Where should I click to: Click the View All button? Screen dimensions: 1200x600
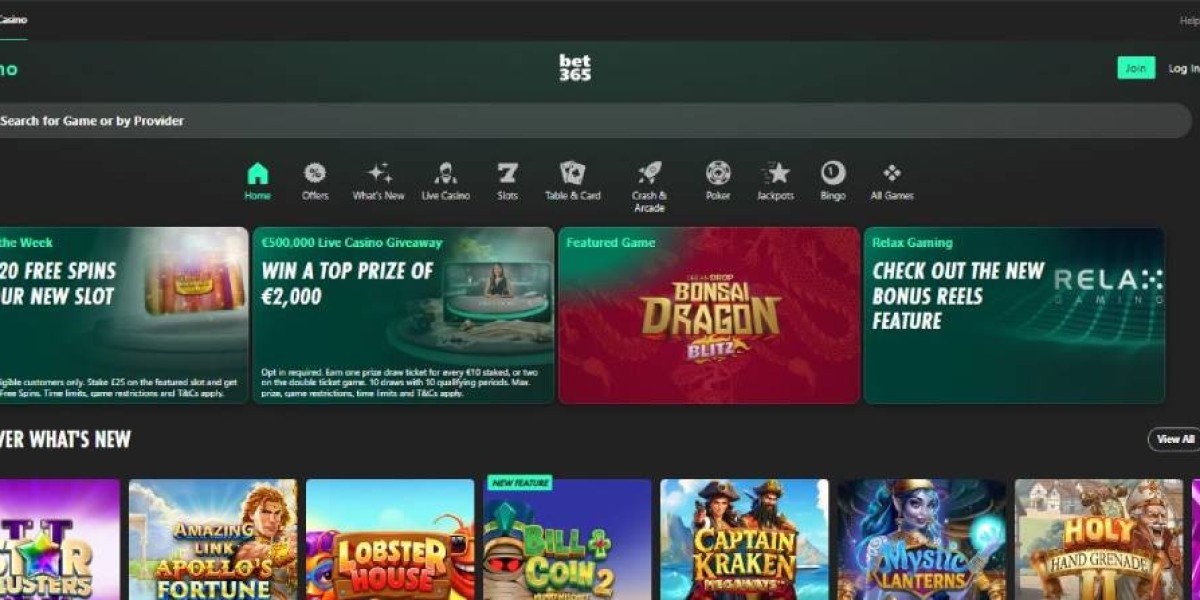(1175, 439)
